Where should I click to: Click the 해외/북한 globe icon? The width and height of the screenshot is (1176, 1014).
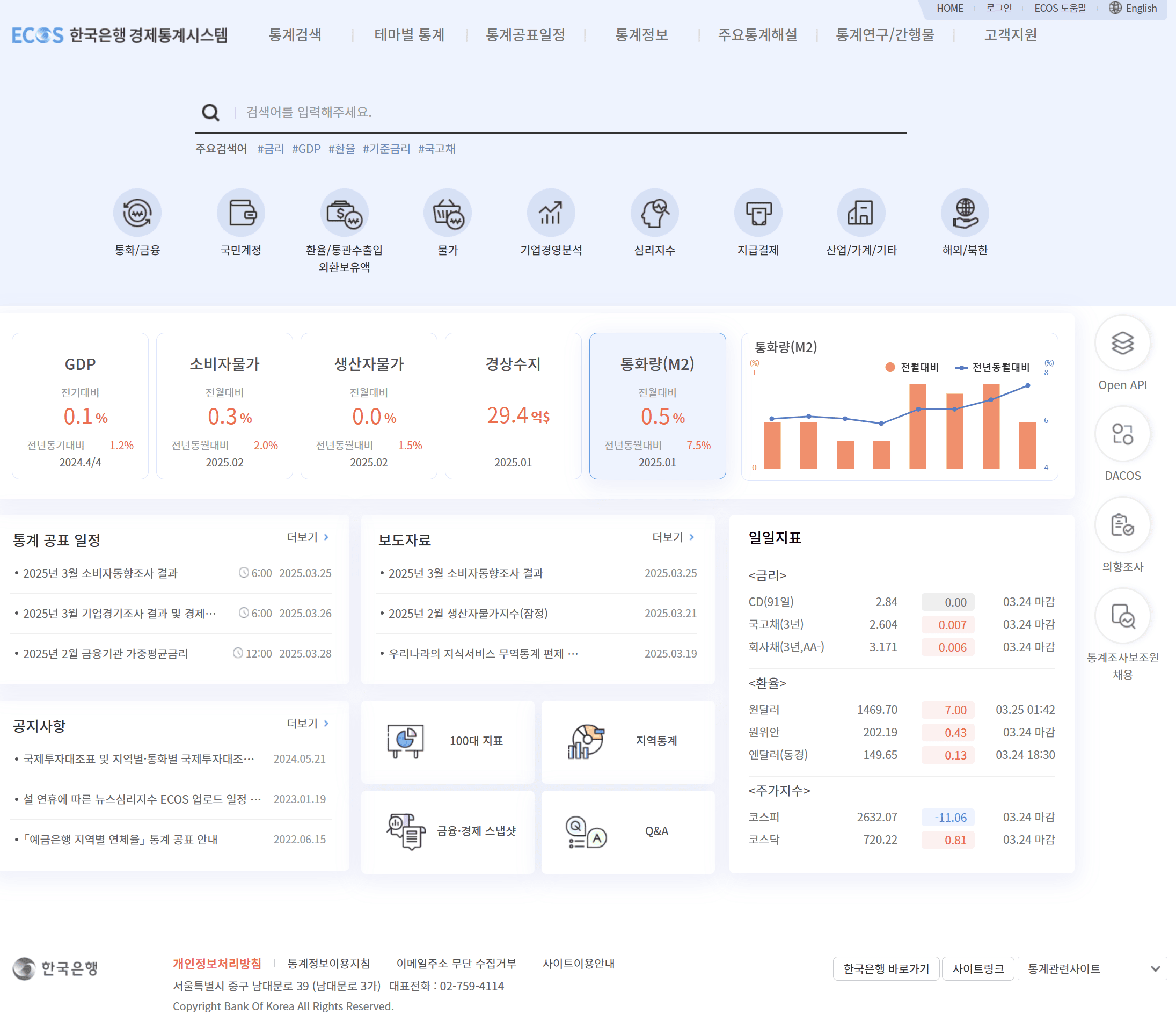(965, 213)
